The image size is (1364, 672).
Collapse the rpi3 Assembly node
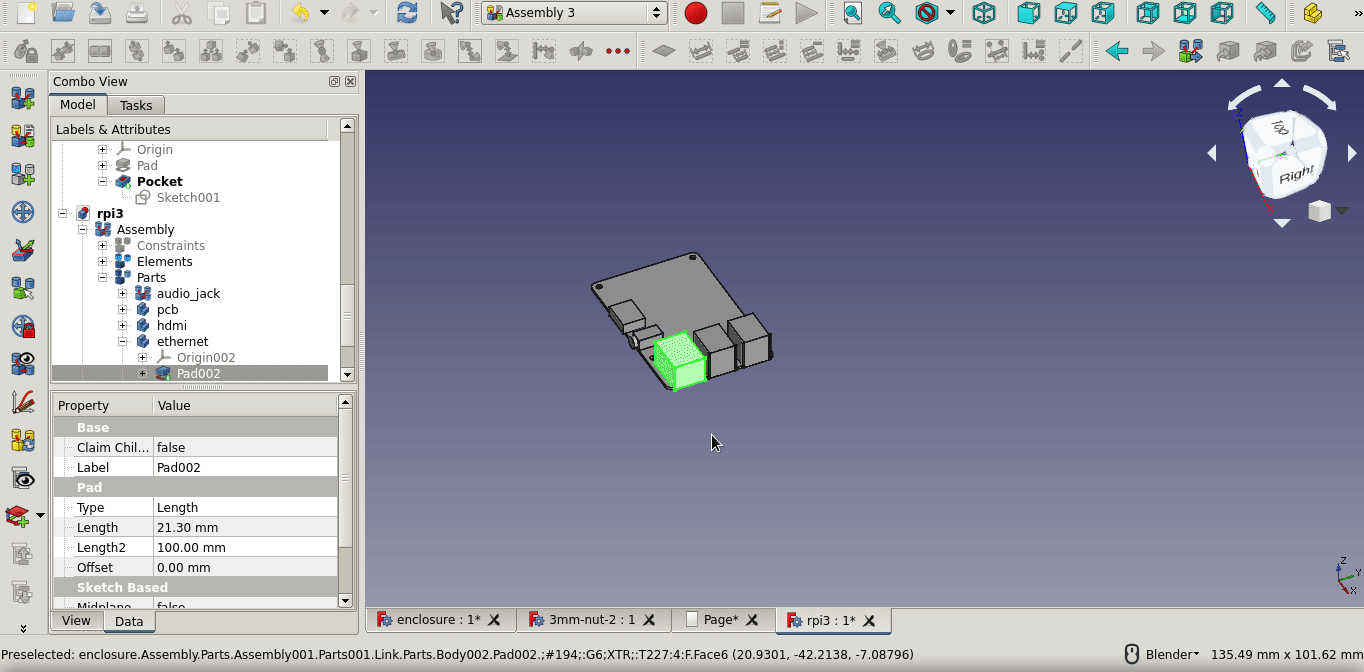(x=84, y=229)
